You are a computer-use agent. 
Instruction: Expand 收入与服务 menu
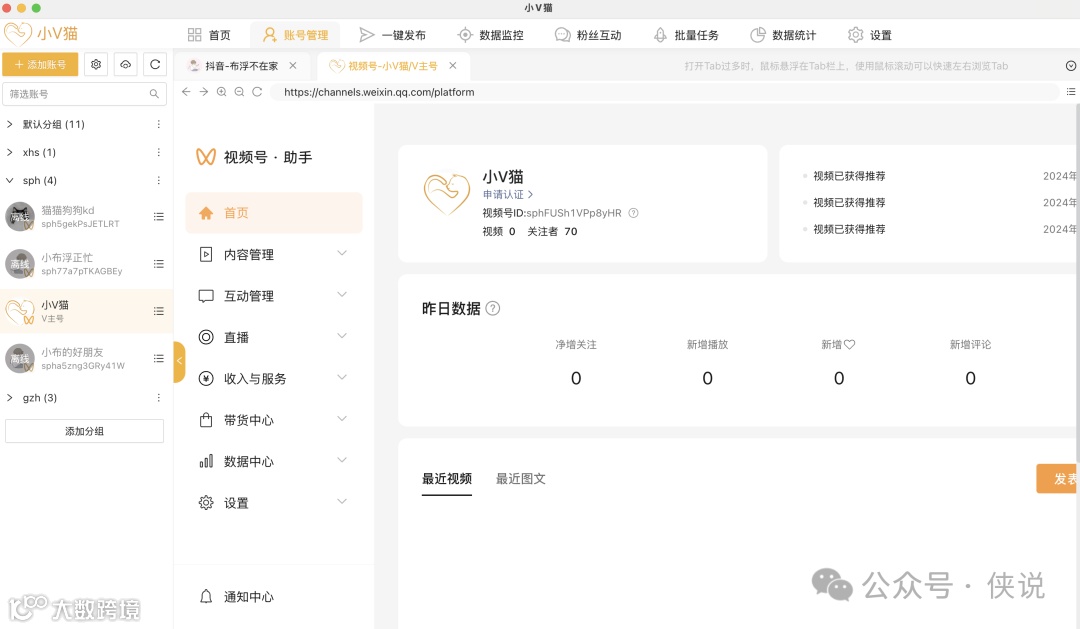coord(273,378)
